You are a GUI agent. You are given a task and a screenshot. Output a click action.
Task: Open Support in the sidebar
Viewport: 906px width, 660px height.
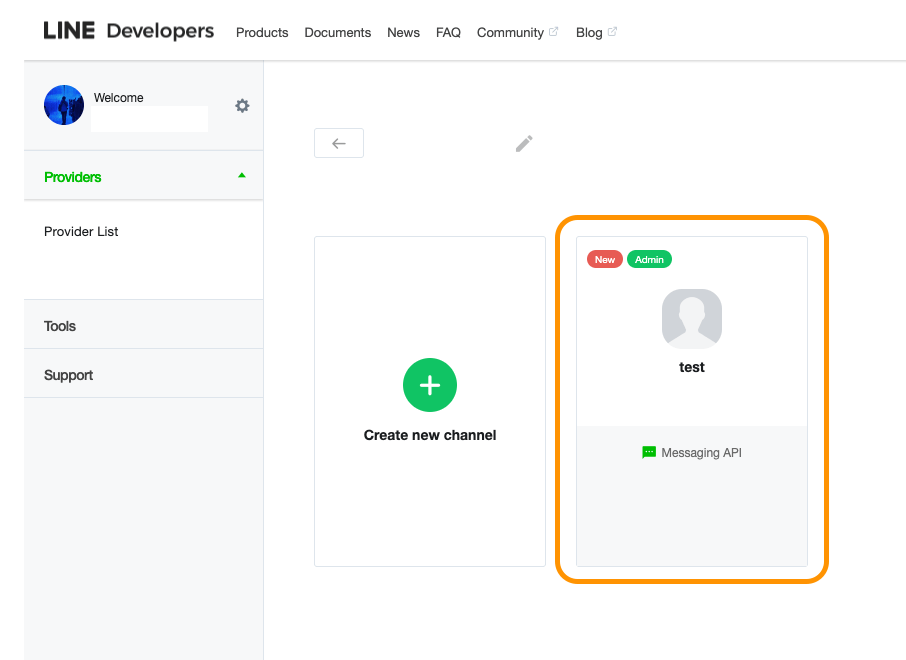pyautogui.click(x=68, y=375)
